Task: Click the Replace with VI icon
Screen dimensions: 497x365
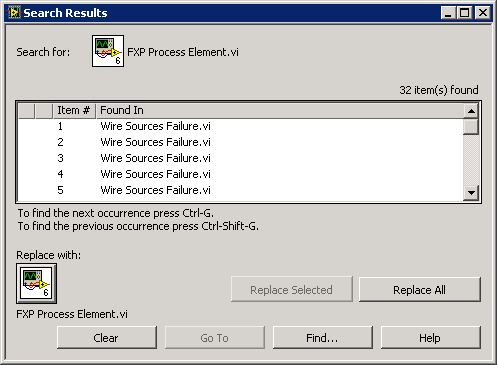Action: point(36,283)
